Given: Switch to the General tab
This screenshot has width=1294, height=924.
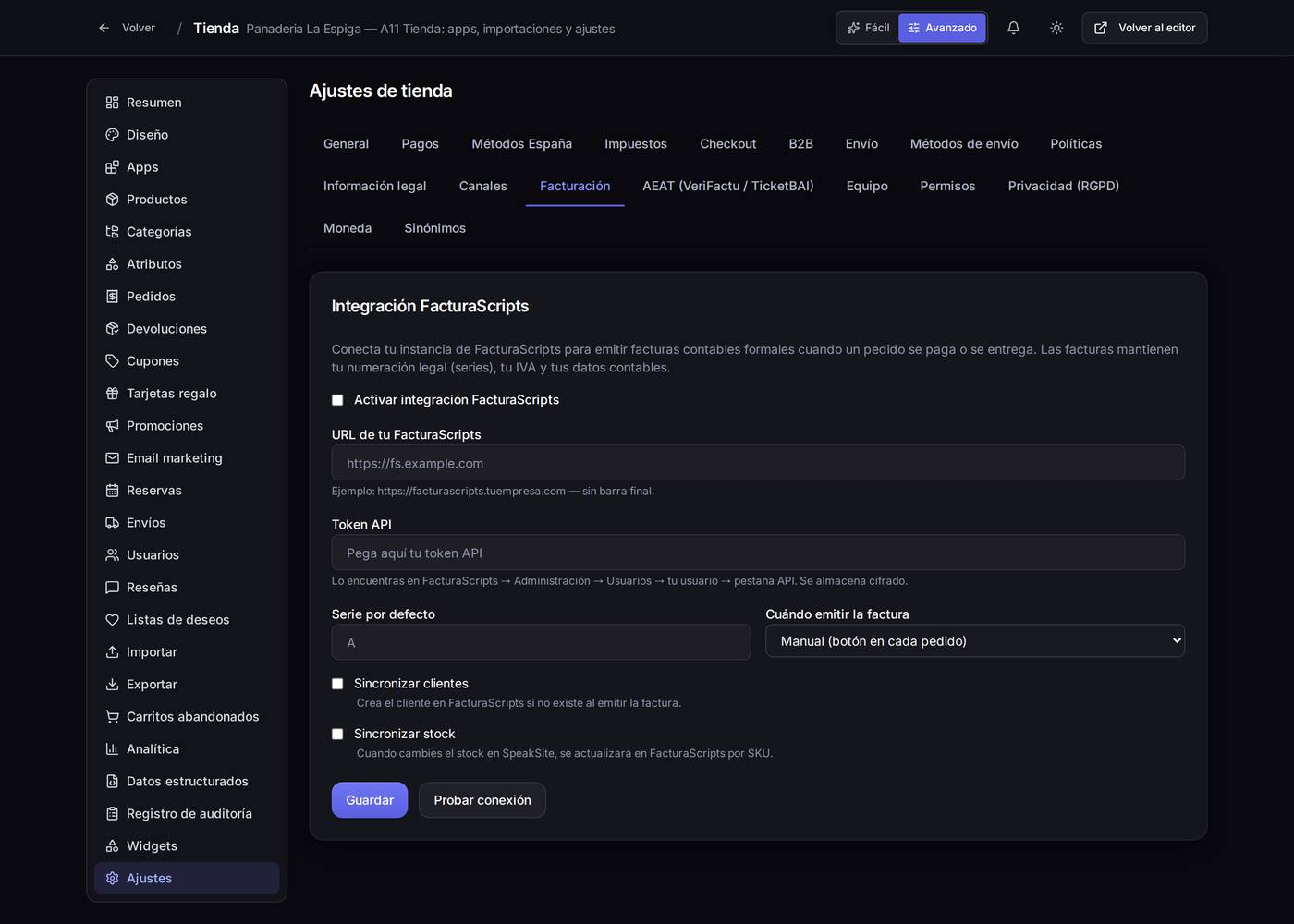Looking at the screenshot, I should tap(346, 144).
